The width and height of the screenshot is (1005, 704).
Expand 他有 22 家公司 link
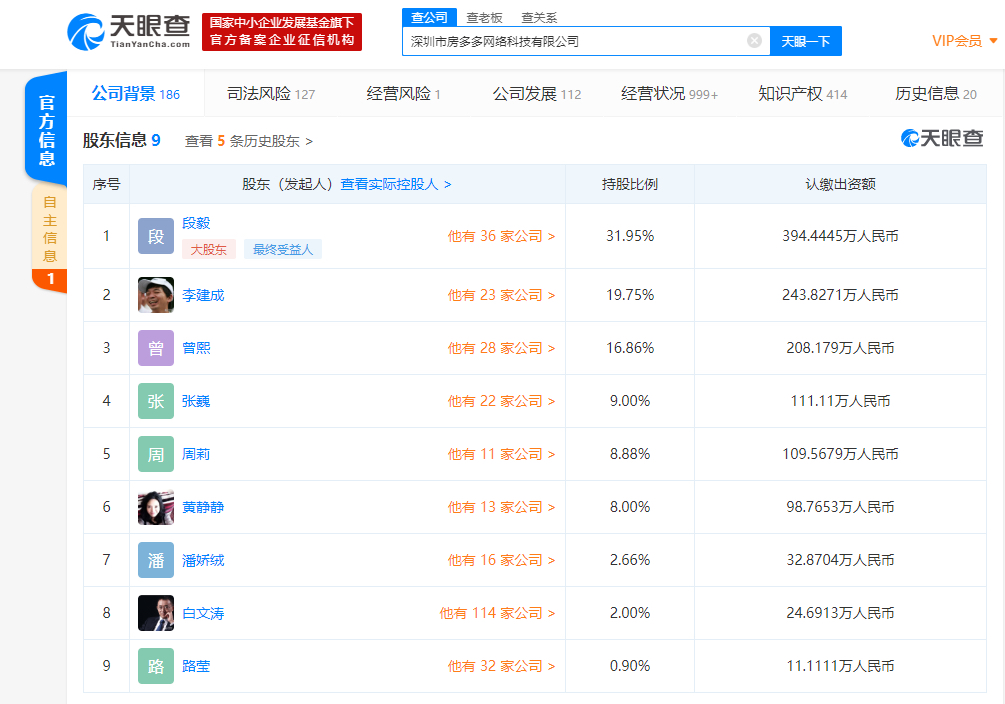click(x=501, y=401)
